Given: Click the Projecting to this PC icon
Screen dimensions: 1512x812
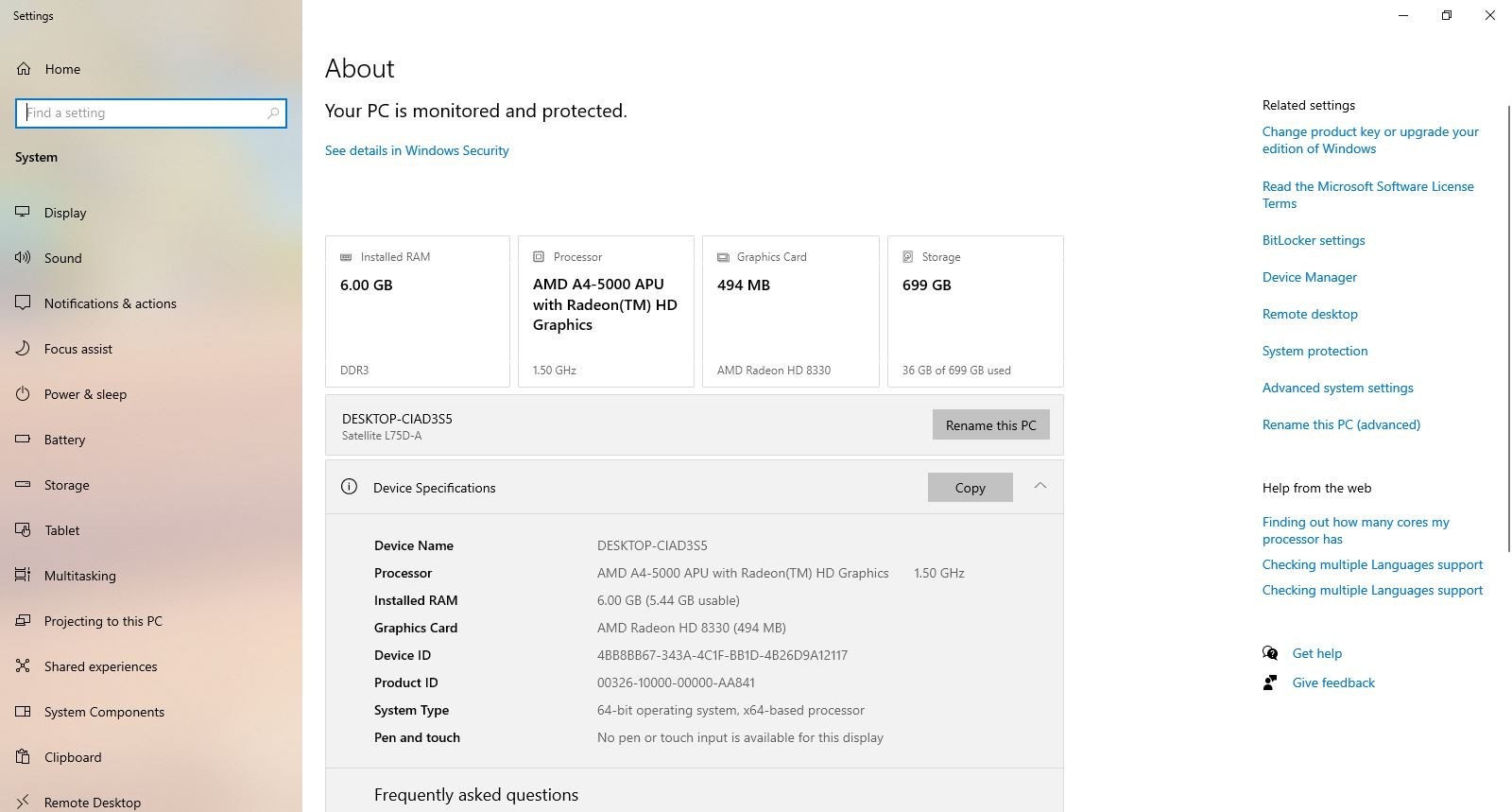Looking at the screenshot, I should click(x=23, y=621).
